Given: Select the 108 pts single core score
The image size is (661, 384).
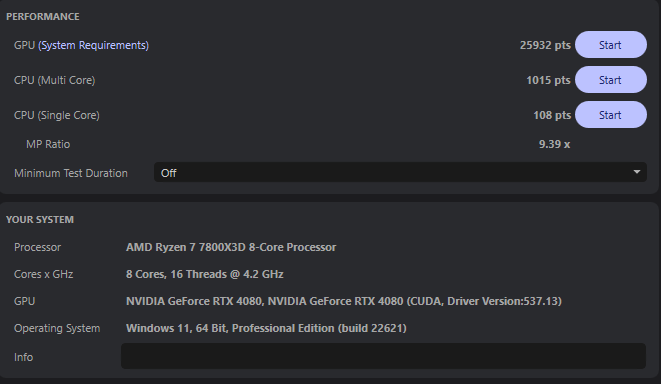Looking at the screenshot, I should coord(552,115).
